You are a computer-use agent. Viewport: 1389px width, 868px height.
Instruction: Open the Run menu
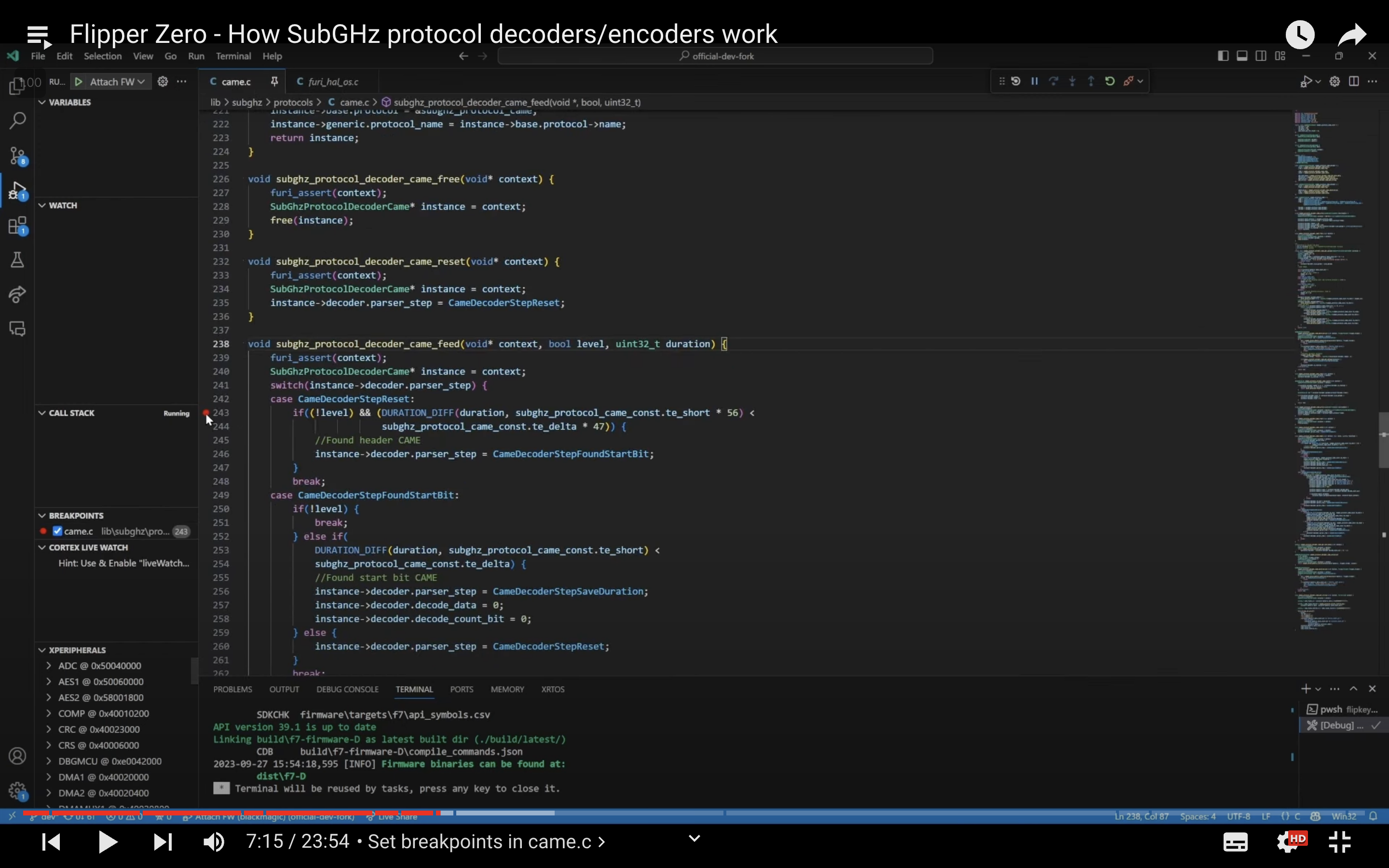[x=196, y=55]
